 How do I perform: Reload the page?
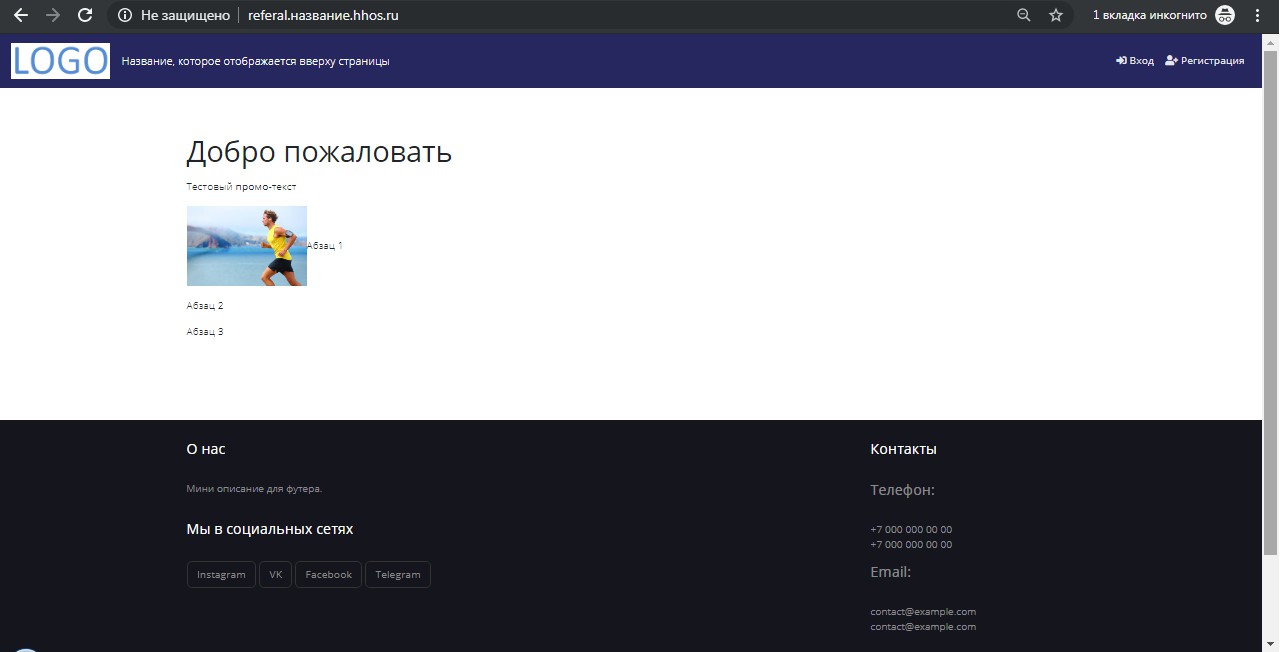pyautogui.click(x=86, y=15)
